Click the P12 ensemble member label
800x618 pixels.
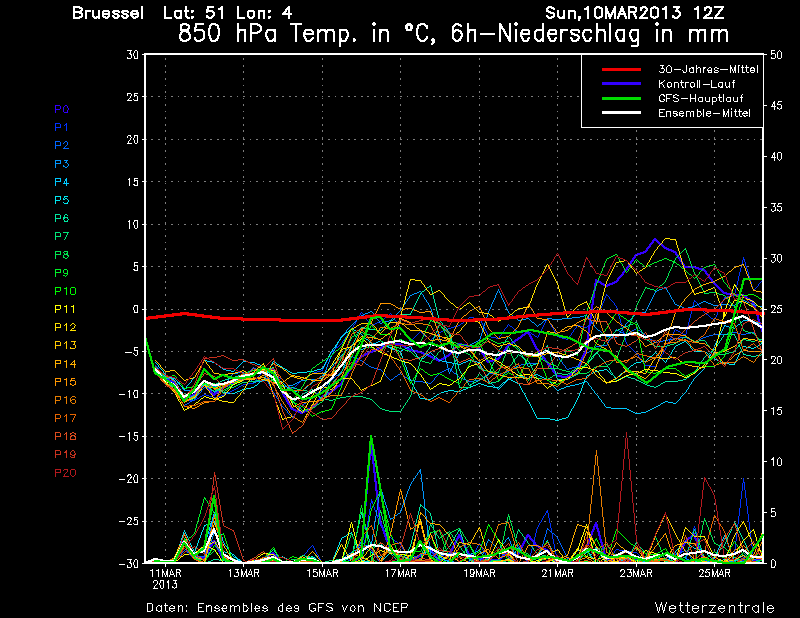click(65, 327)
